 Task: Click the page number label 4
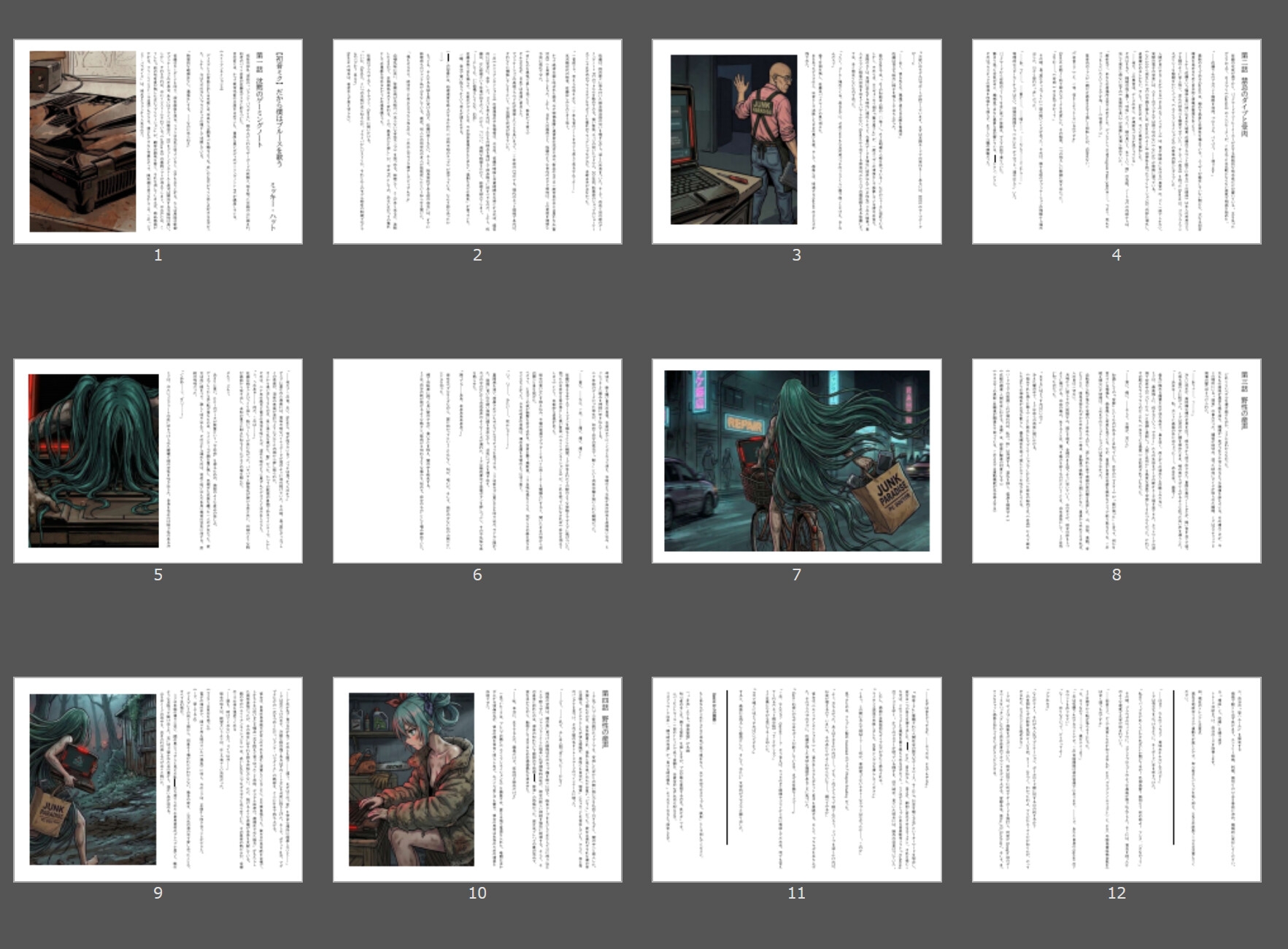pos(1116,255)
